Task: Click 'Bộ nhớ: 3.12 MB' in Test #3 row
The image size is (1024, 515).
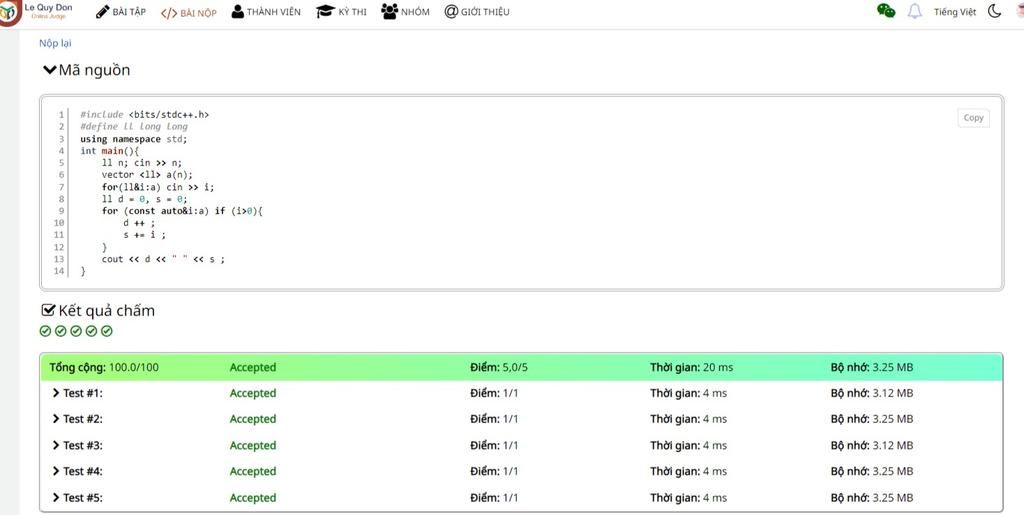Action: click(x=872, y=445)
